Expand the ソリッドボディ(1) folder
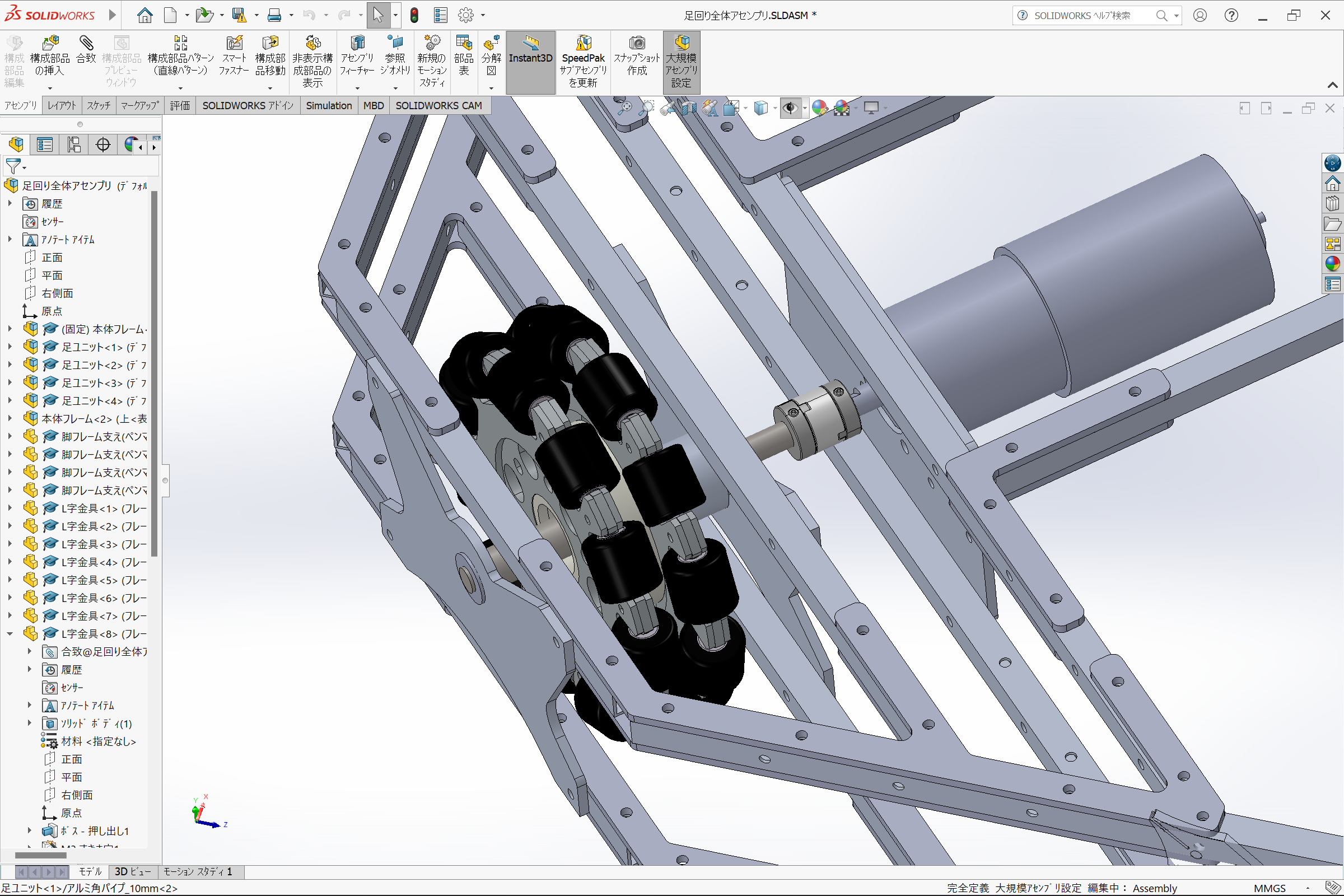 tap(29, 723)
